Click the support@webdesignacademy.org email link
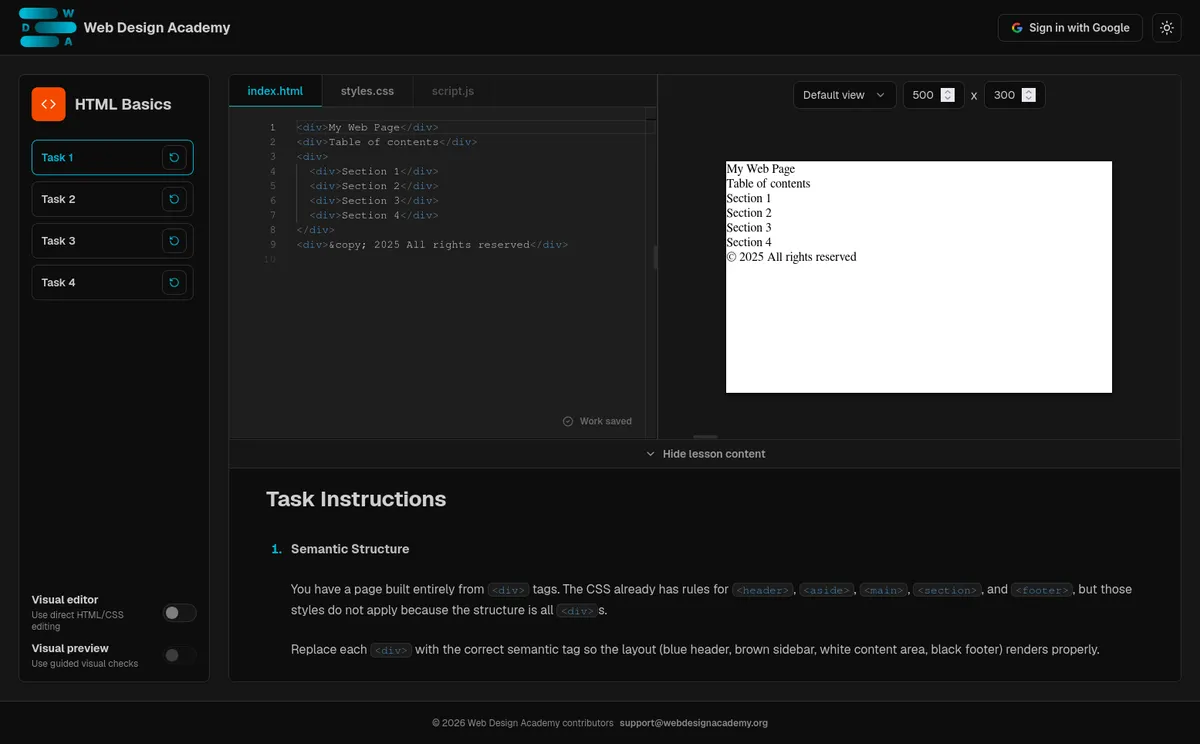 coord(694,723)
